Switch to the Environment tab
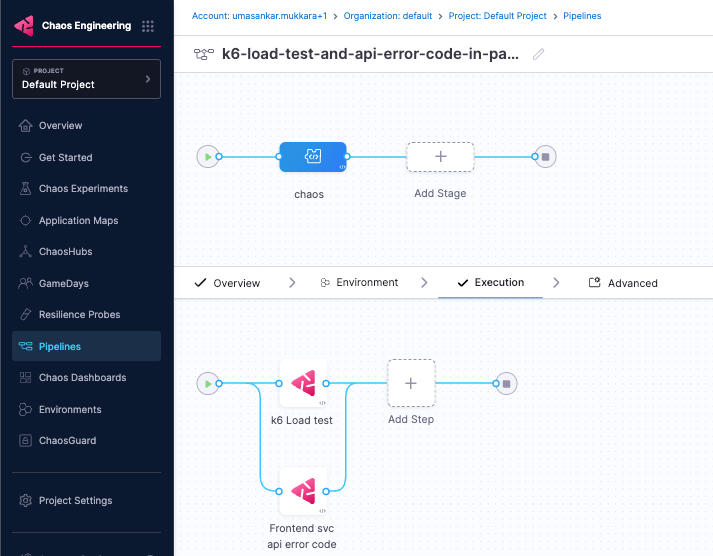 pyautogui.click(x=359, y=283)
